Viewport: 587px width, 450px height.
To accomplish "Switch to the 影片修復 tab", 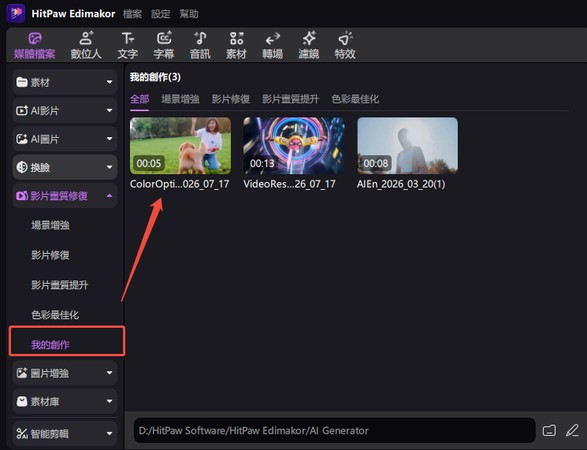I will [x=231, y=99].
